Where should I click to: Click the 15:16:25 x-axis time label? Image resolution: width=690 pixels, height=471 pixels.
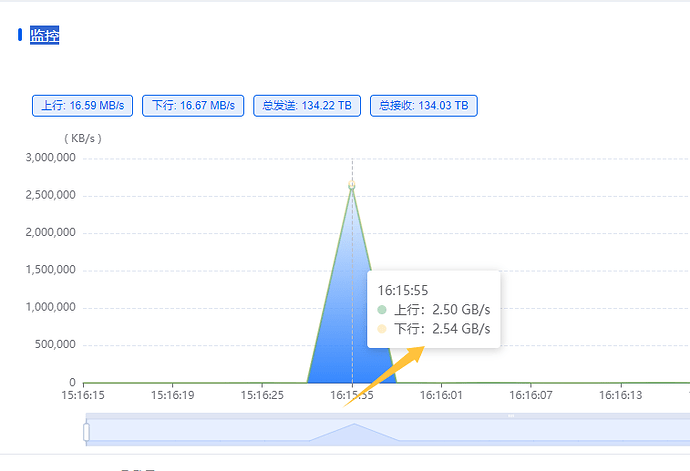pos(261,395)
